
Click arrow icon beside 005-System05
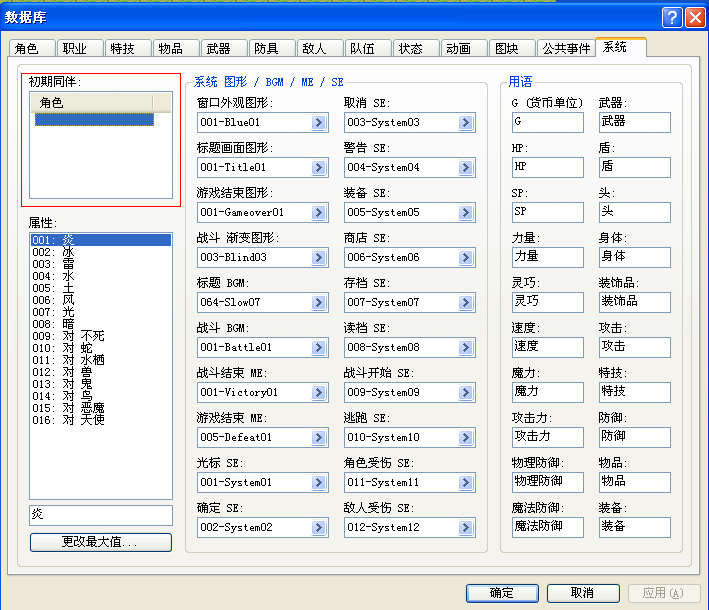pyautogui.click(x=466, y=213)
